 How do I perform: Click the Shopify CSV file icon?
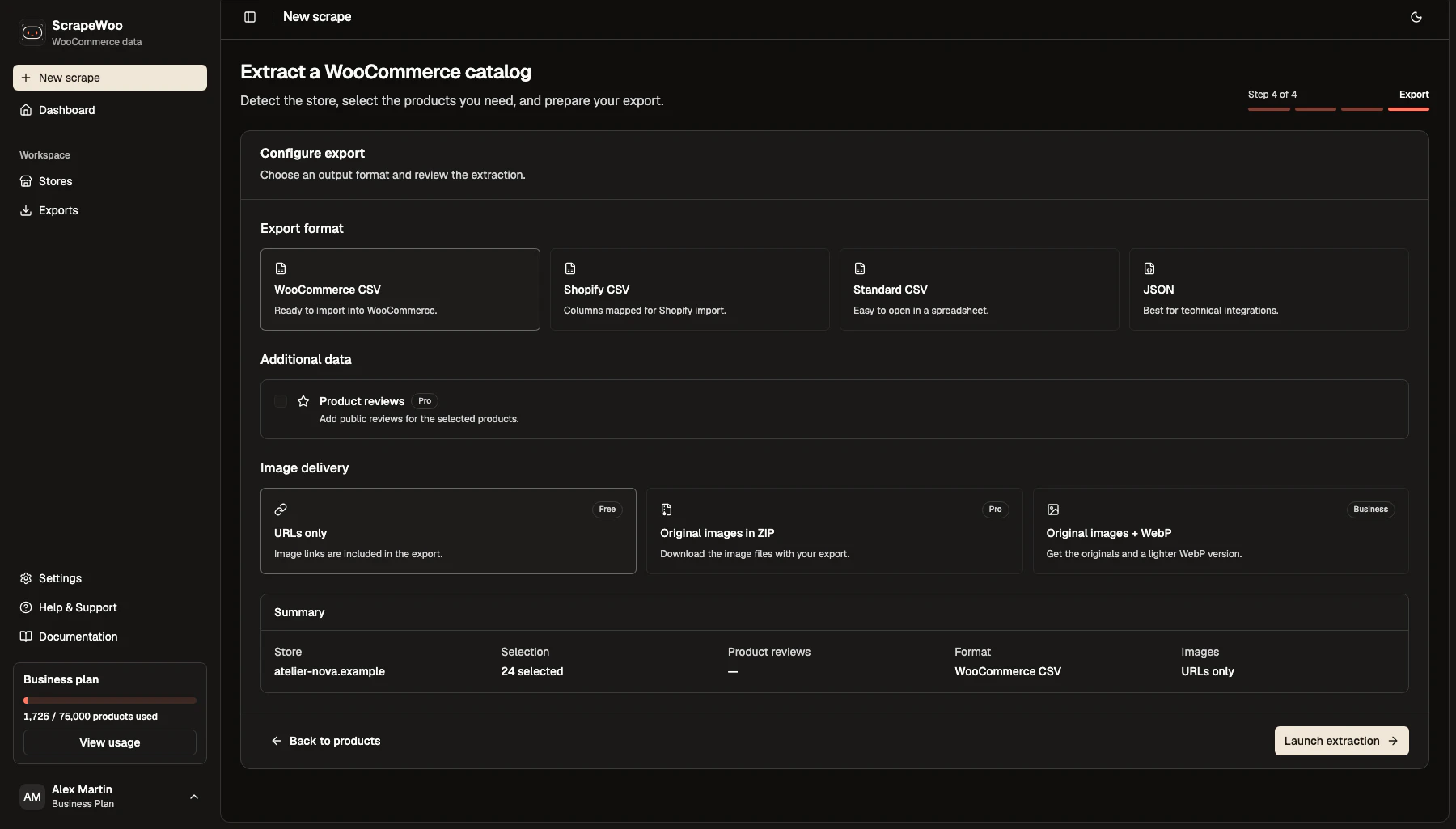click(x=570, y=269)
